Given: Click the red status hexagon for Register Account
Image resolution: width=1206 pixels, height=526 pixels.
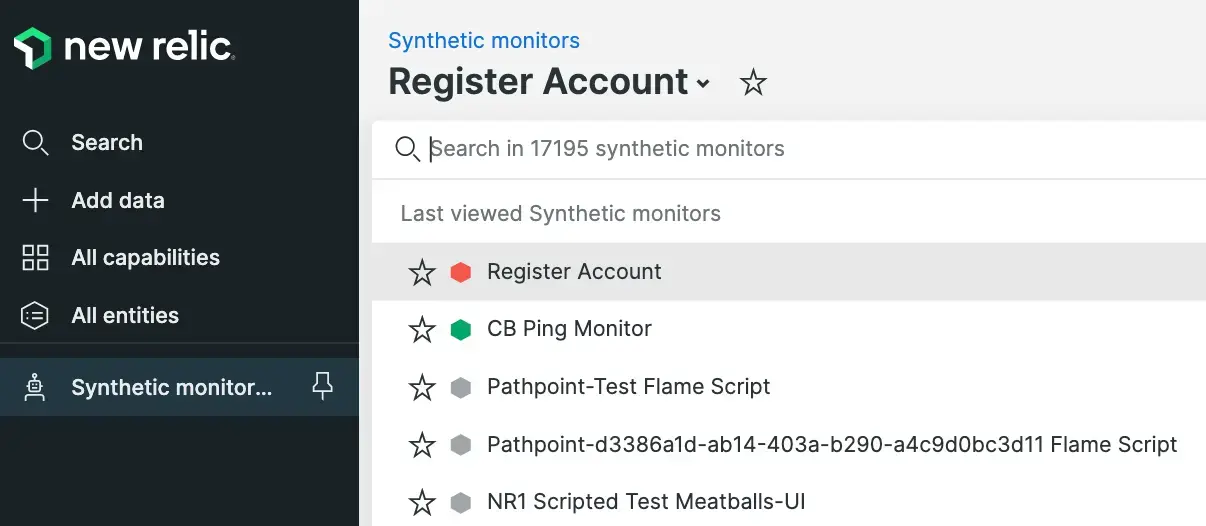Looking at the screenshot, I should click(x=460, y=272).
